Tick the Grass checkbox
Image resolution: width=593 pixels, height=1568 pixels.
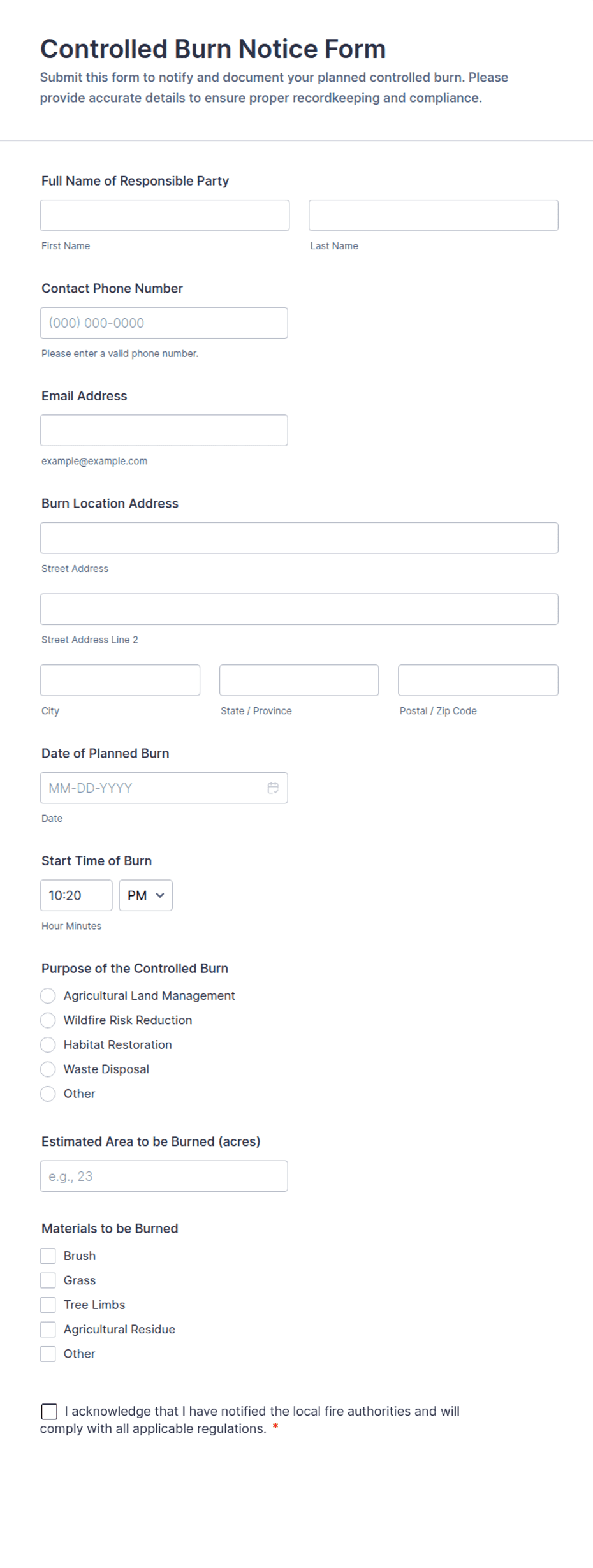click(x=48, y=1280)
